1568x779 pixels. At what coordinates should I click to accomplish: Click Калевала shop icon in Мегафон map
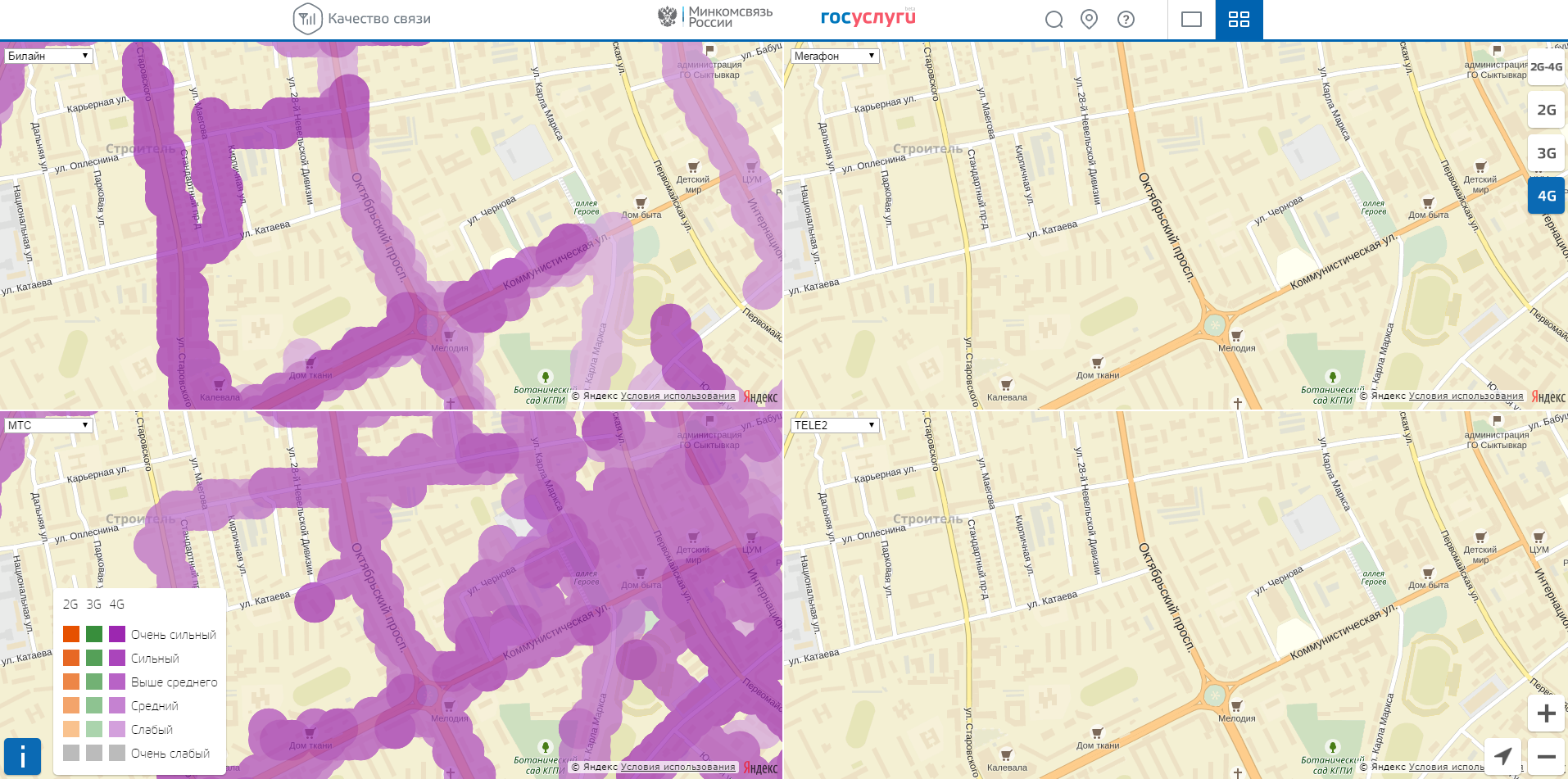[1006, 385]
